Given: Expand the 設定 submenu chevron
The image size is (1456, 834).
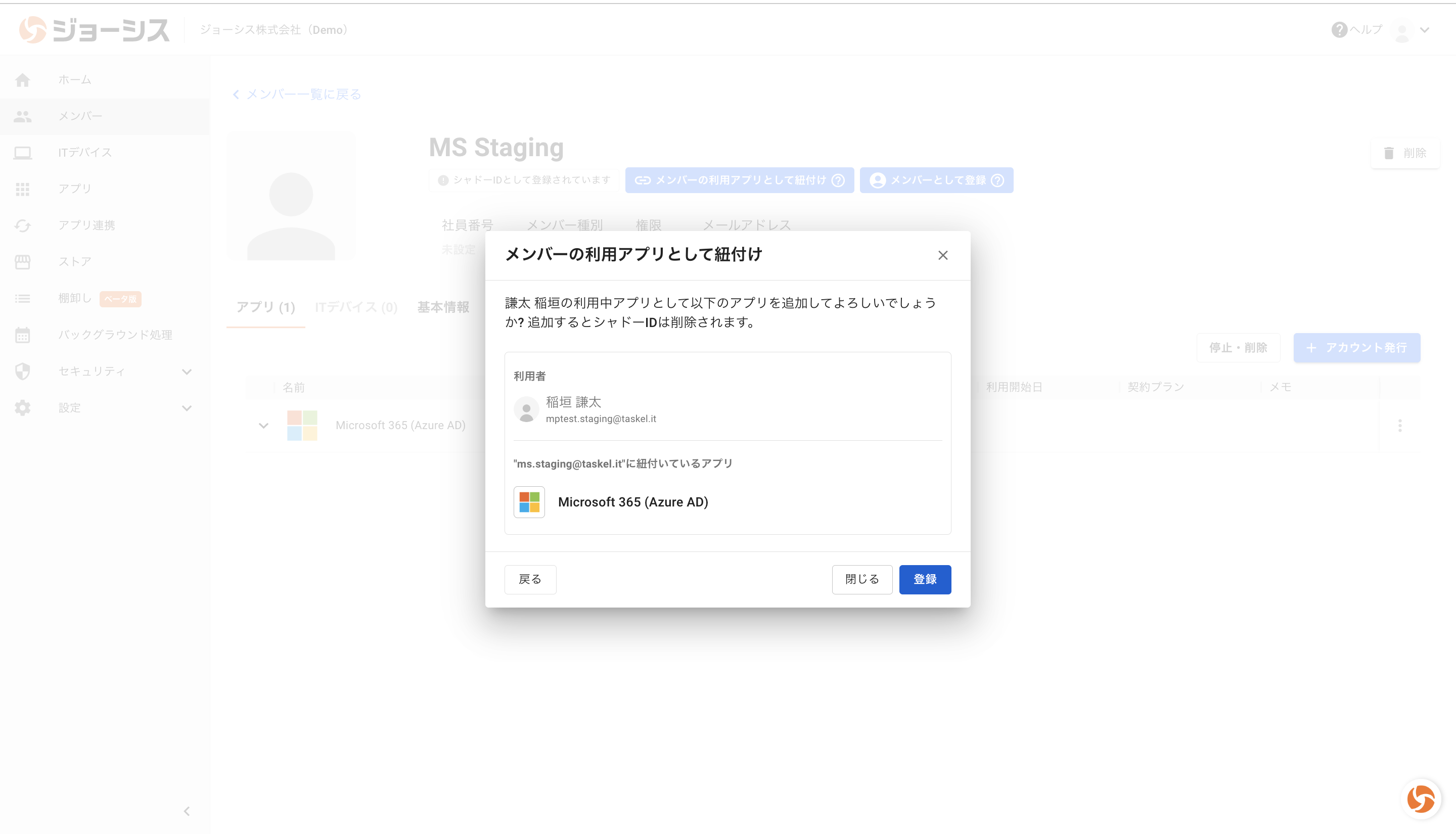Looking at the screenshot, I should (187, 408).
